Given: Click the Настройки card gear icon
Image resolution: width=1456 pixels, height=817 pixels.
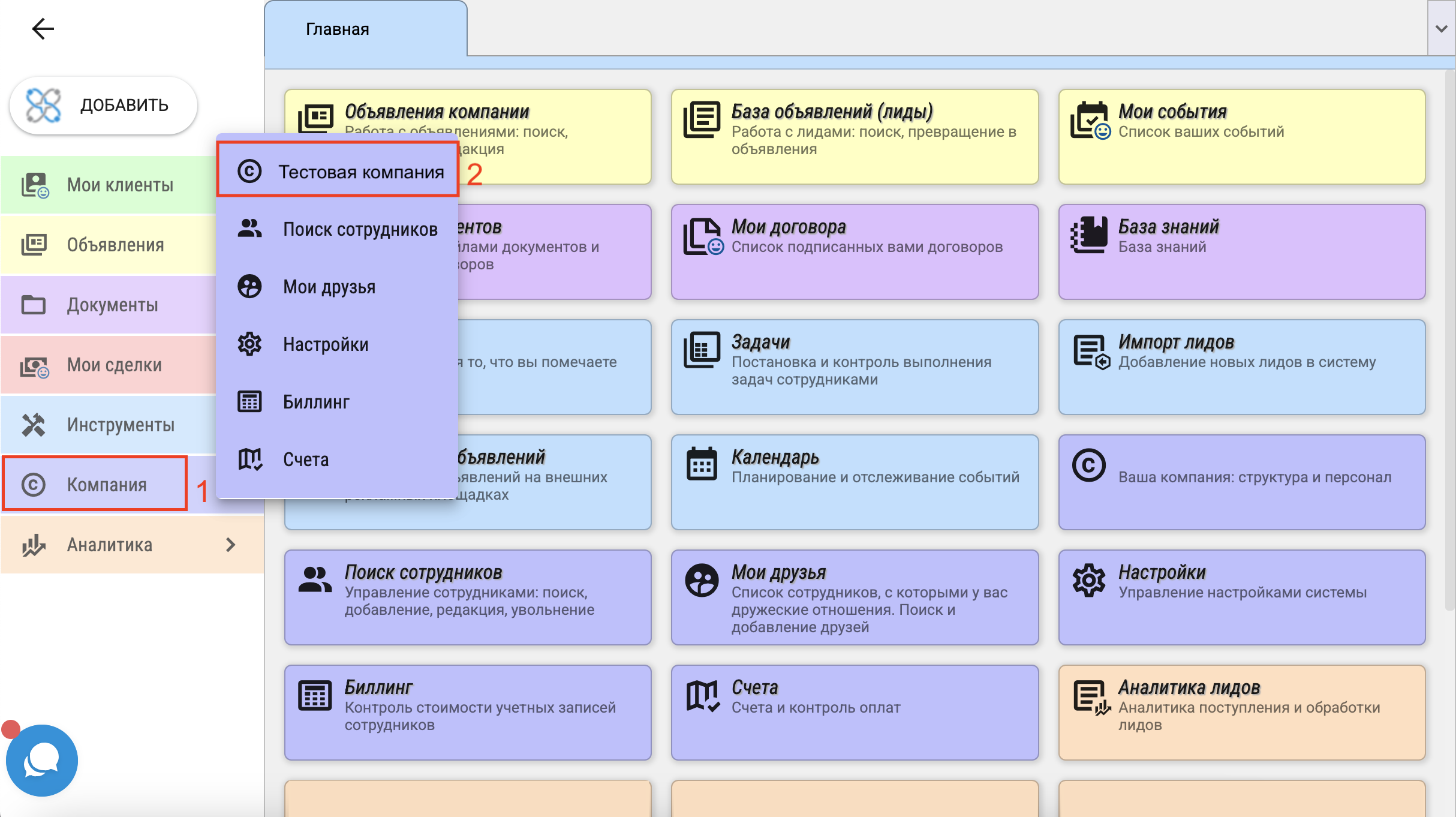Looking at the screenshot, I should 1089,580.
